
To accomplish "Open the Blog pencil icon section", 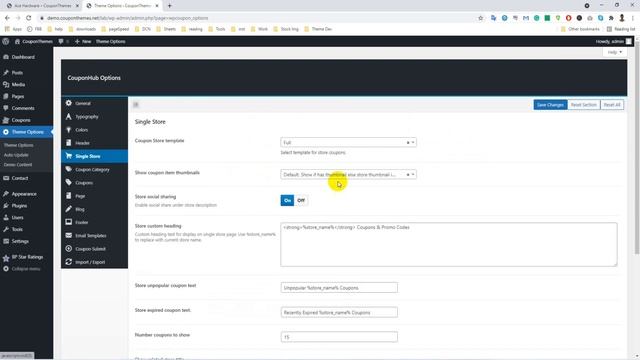I will pyautogui.click(x=69, y=209).
